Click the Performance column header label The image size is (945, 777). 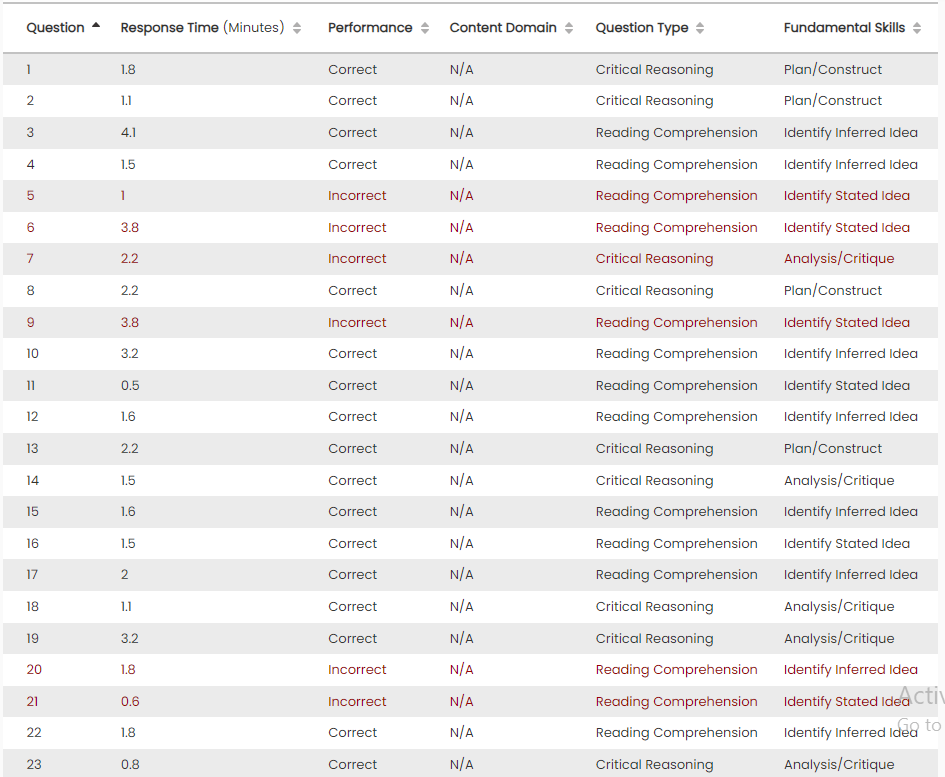tap(370, 28)
